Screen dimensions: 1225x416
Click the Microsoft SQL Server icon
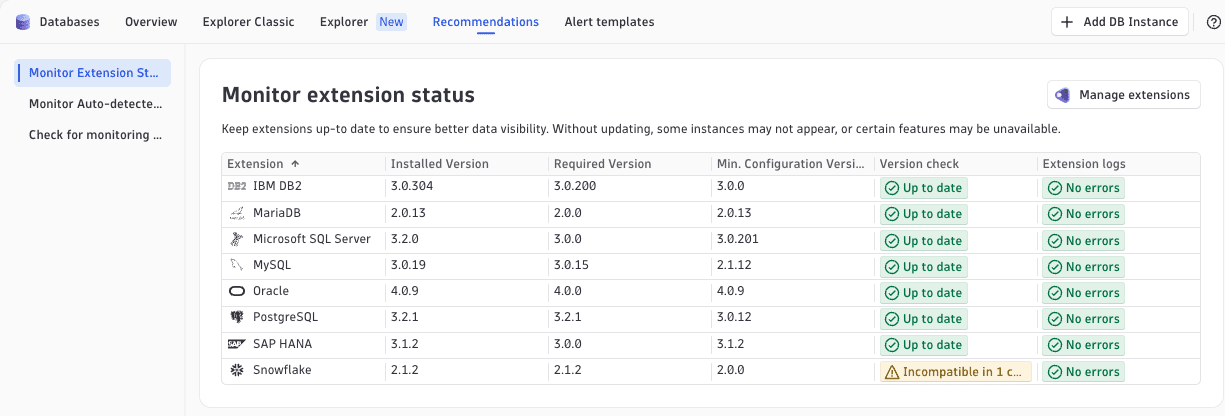pyautogui.click(x=237, y=239)
